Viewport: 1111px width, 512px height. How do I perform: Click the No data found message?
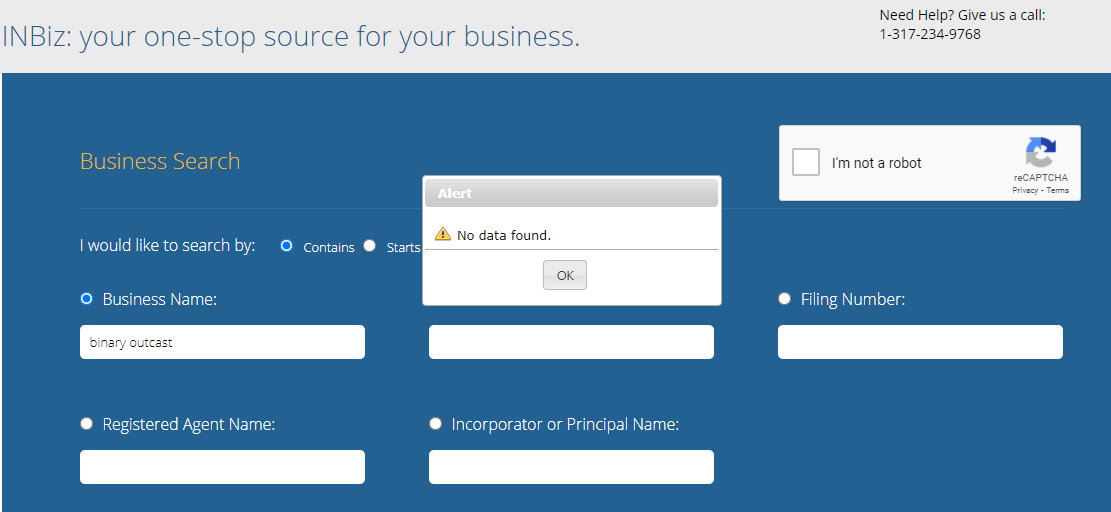point(504,235)
